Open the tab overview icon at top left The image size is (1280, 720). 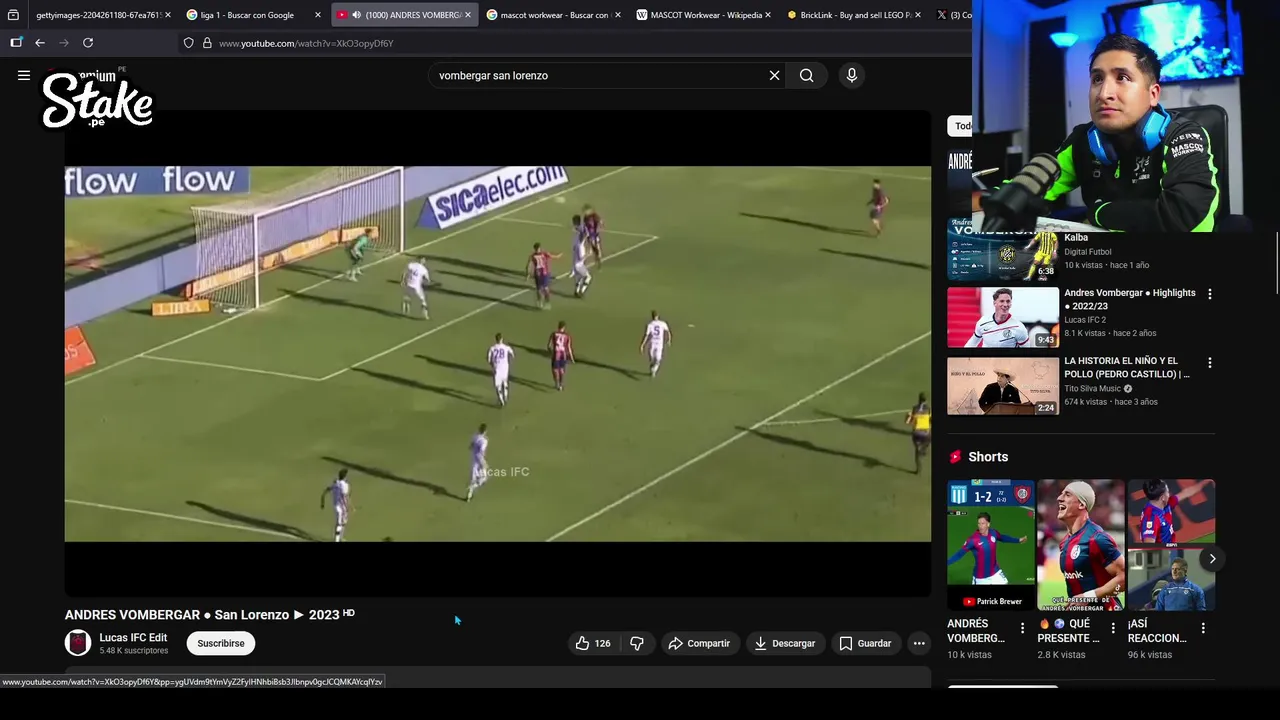pyautogui.click(x=13, y=15)
